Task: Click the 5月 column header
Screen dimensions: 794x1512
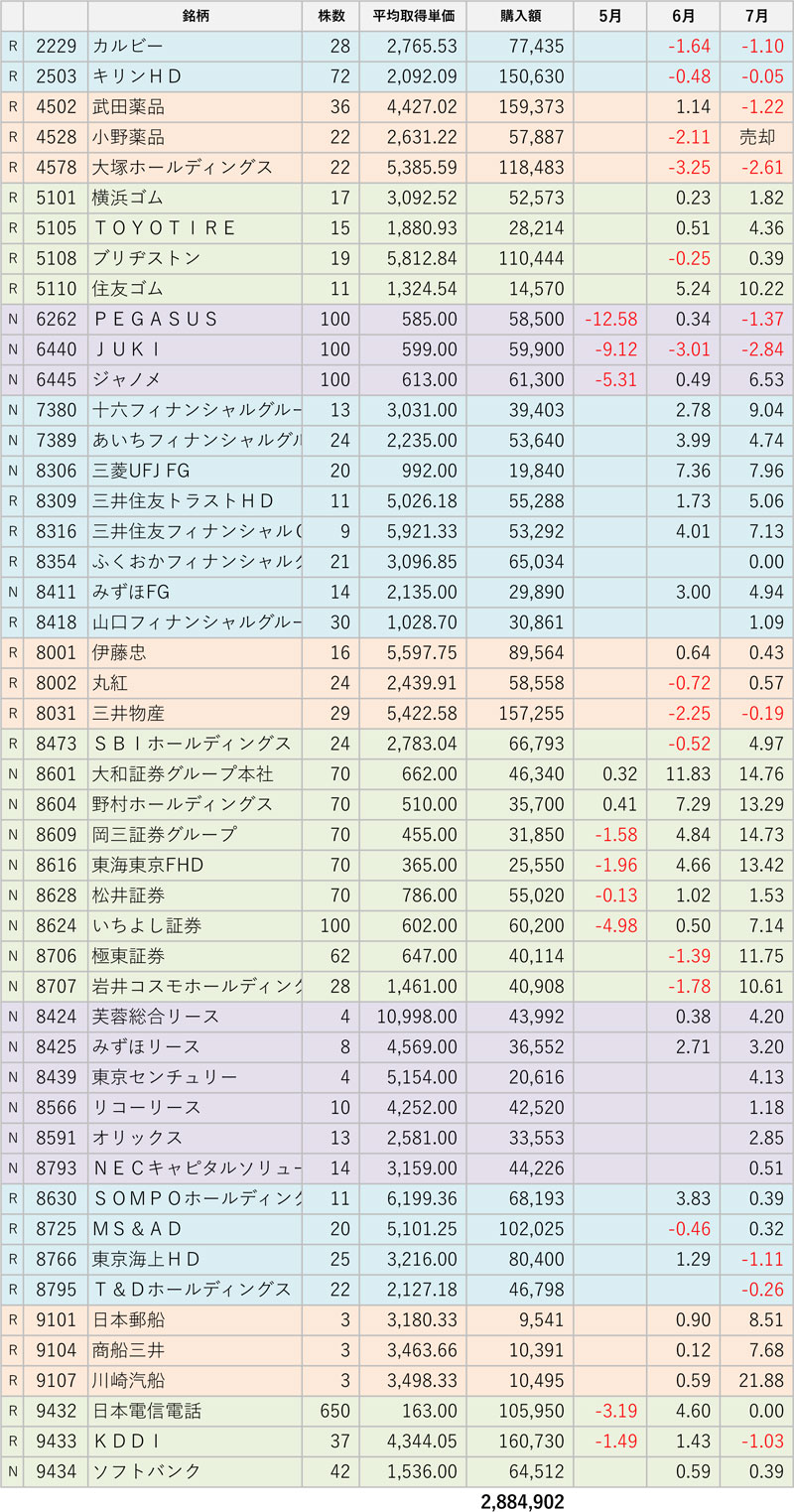Action: pos(609,16)
